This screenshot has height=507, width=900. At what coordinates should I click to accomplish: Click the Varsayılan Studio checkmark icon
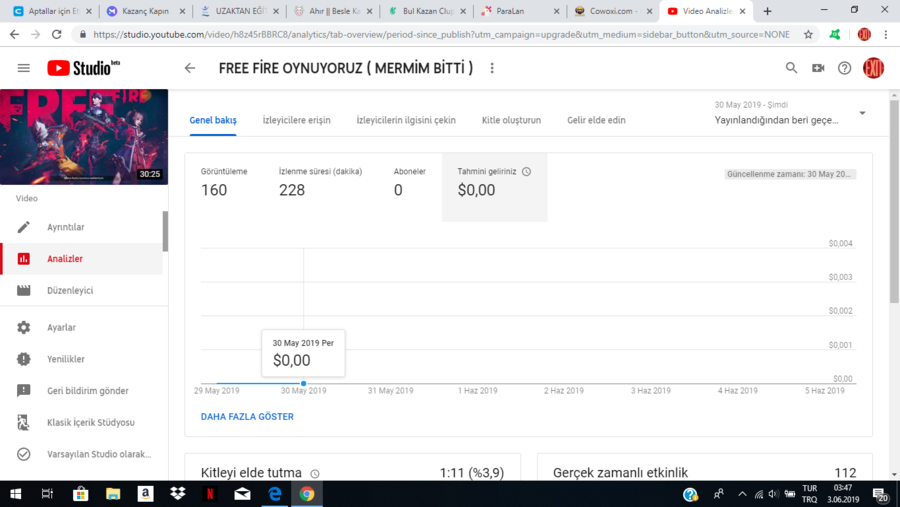pyautogui.click(x=24, y=454)
